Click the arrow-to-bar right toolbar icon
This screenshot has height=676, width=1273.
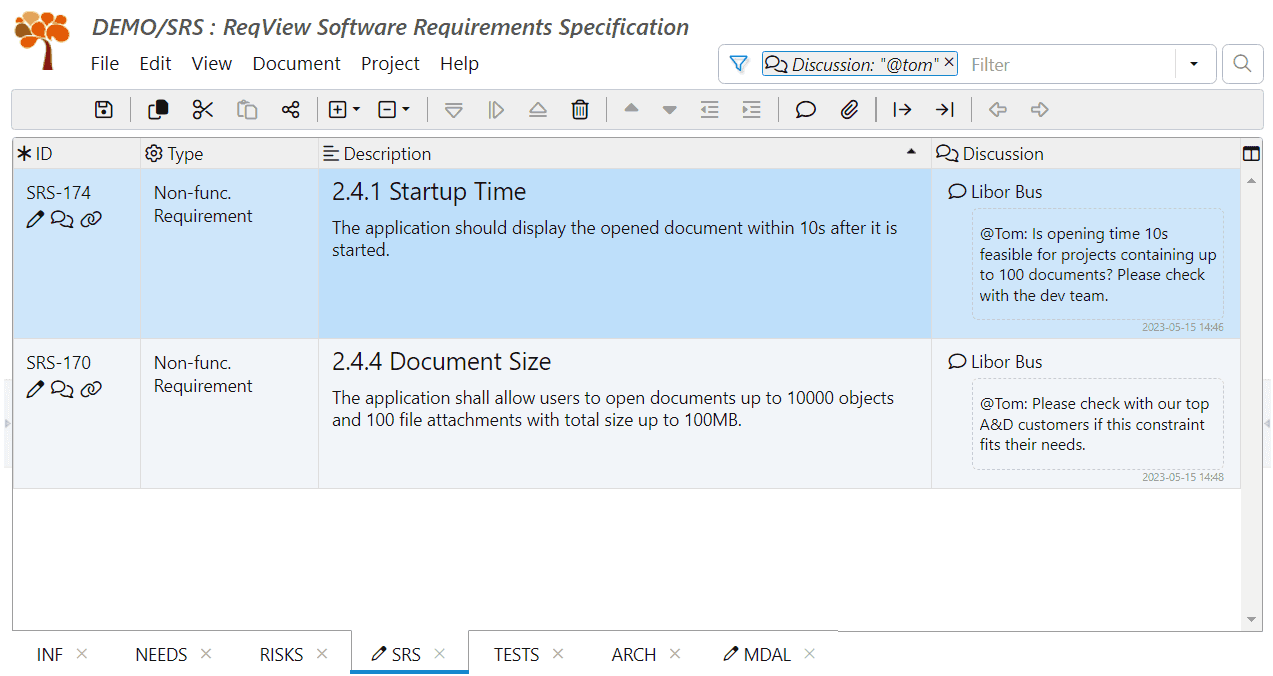click(x=945, y=110)
